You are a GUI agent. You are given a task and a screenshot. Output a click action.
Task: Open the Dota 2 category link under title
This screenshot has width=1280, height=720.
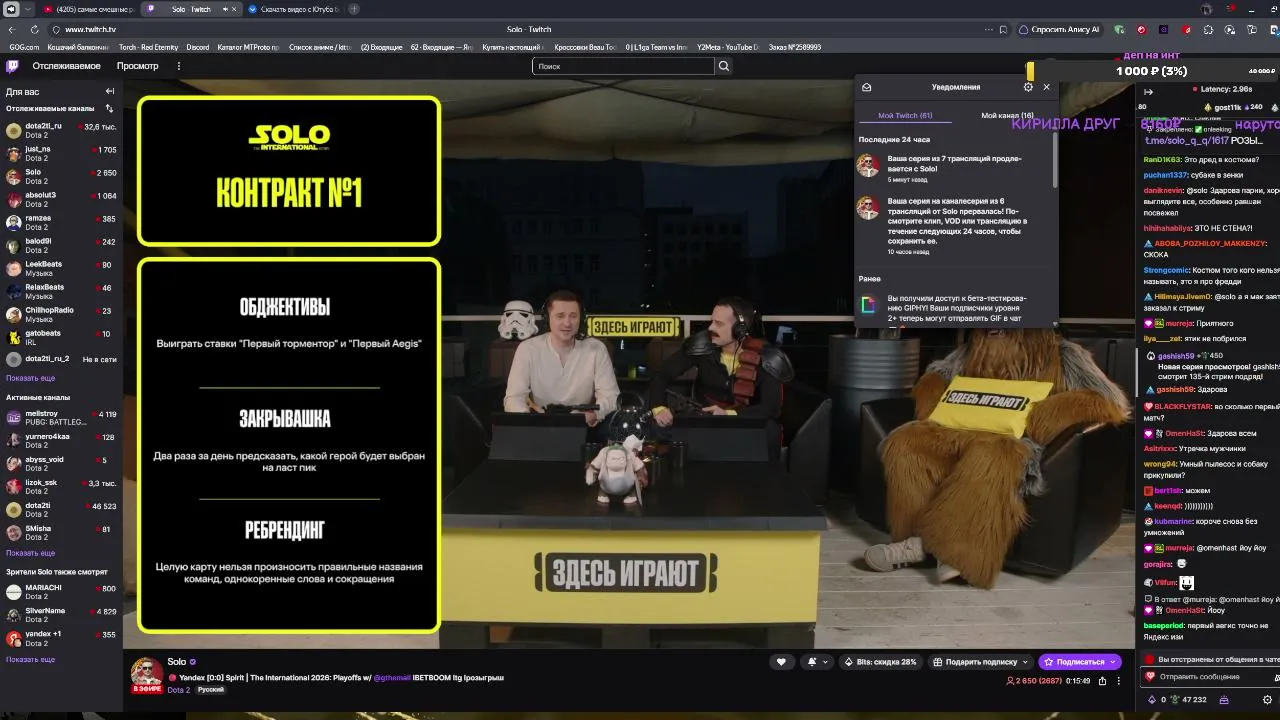tap(178, 690)
